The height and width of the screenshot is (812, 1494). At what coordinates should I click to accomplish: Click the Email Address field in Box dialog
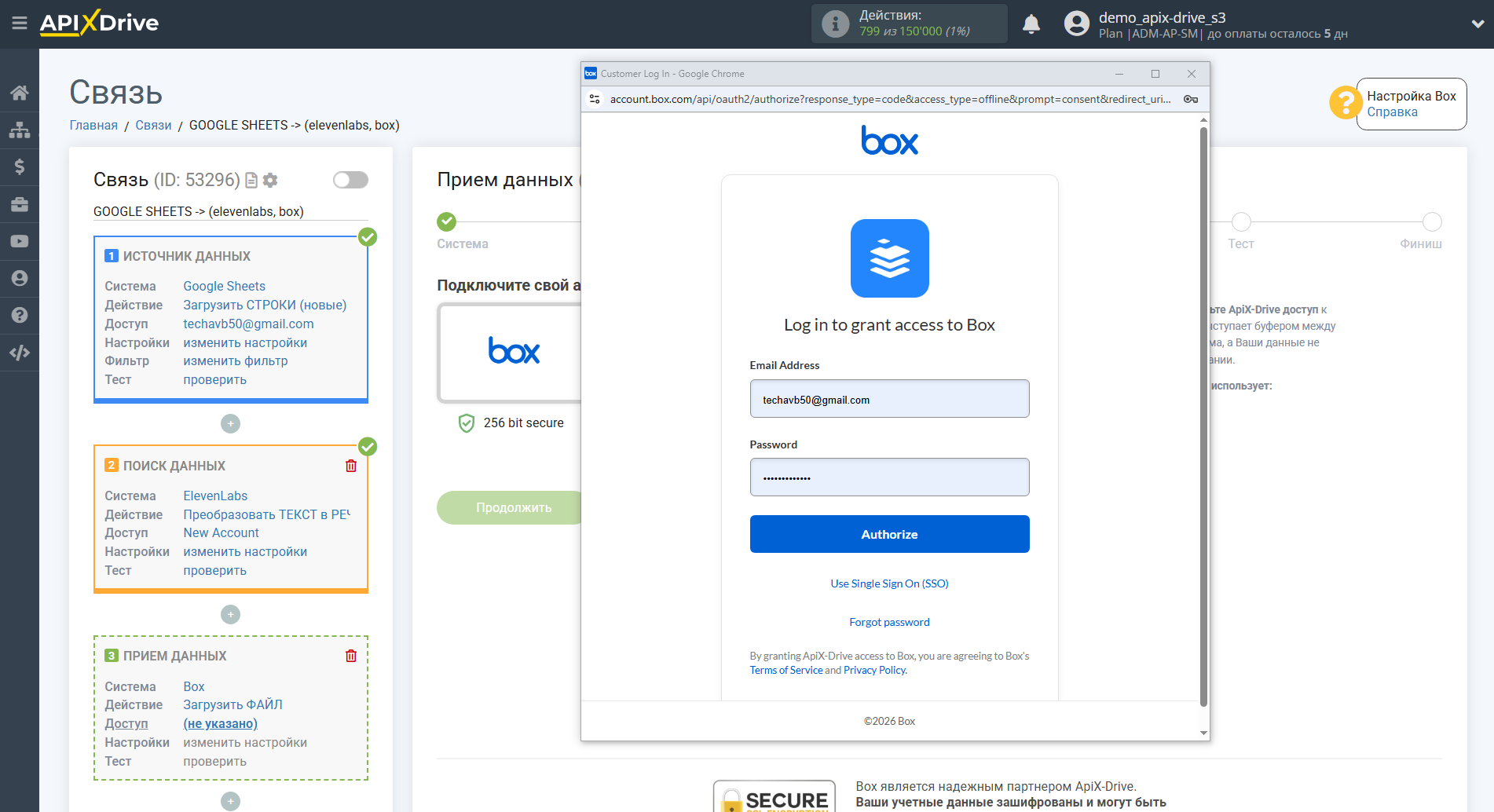(x=889, y=398)
